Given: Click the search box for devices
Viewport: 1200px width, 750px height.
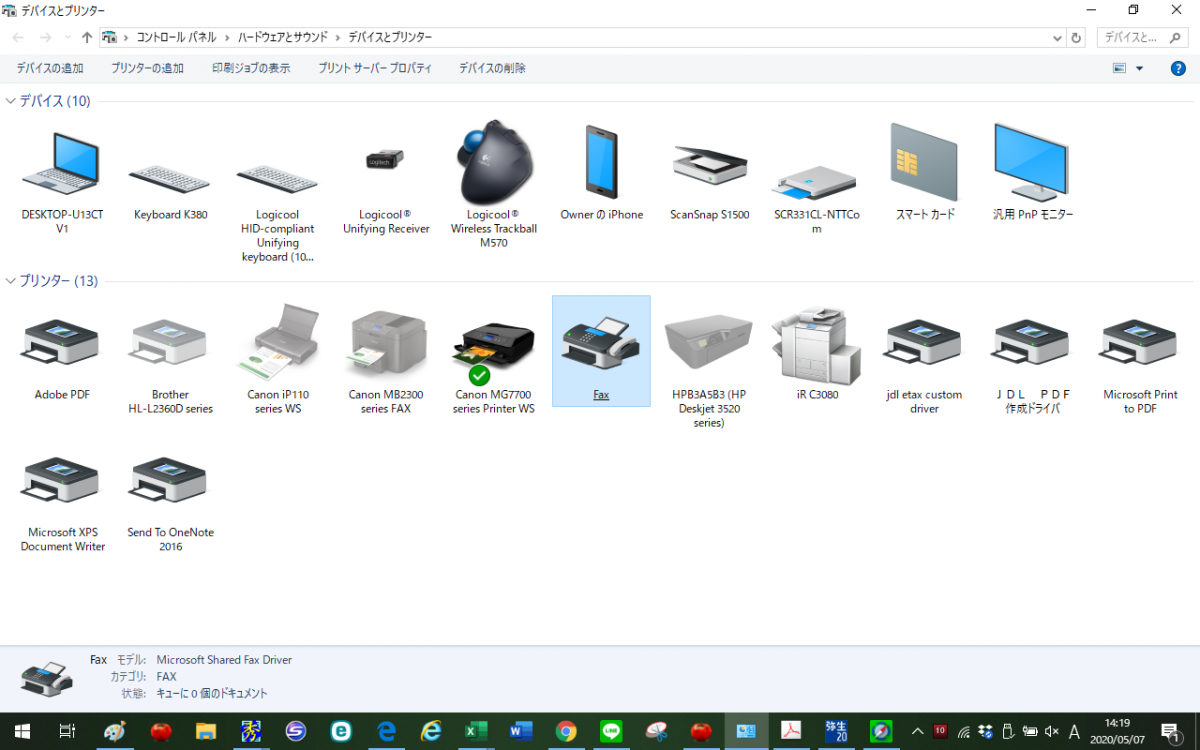Looking at the screenshot, I should click(1143, 38).
